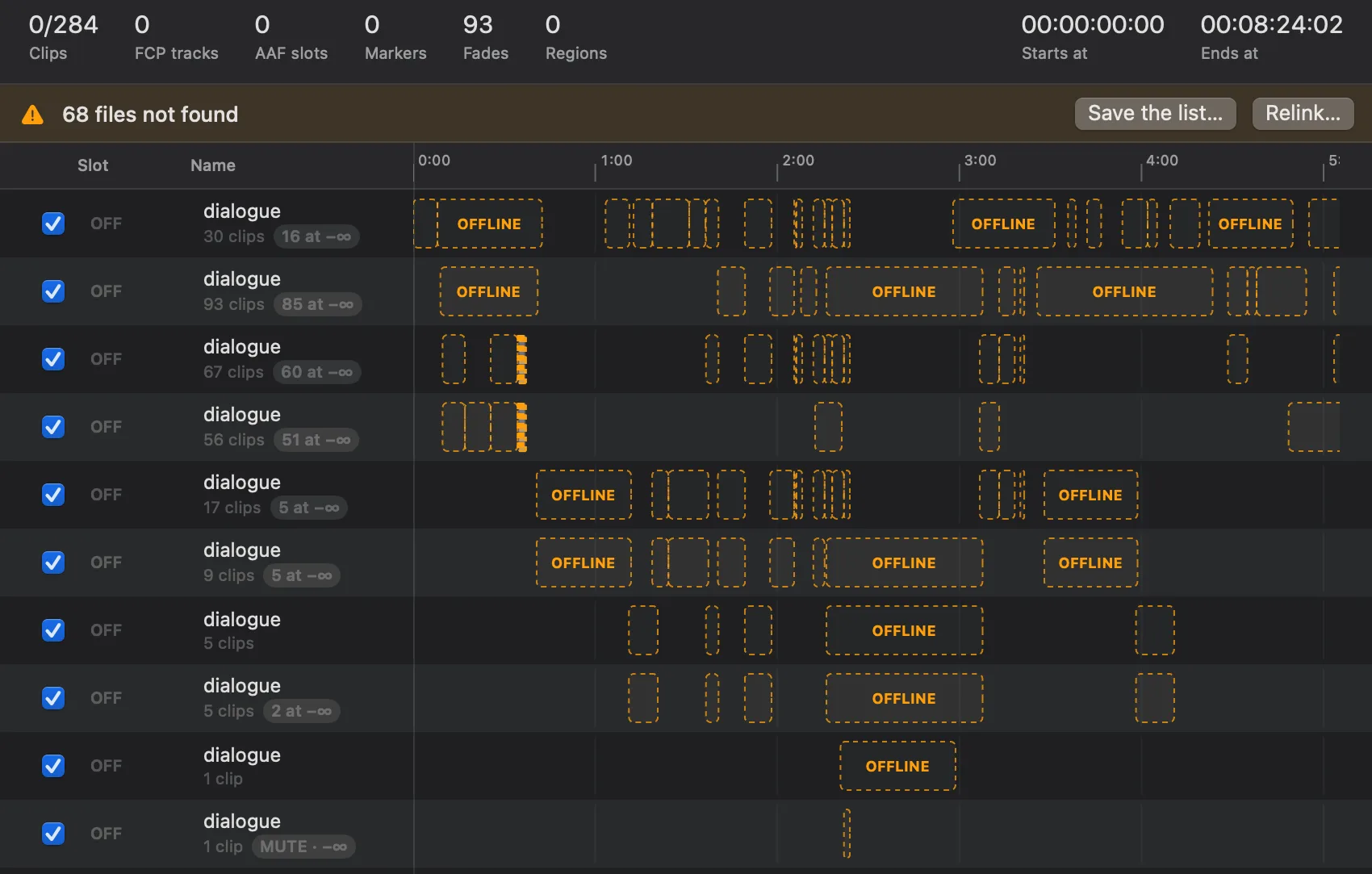
Task: Click the 60 at -∞ badge
Action: coord(317,372)
